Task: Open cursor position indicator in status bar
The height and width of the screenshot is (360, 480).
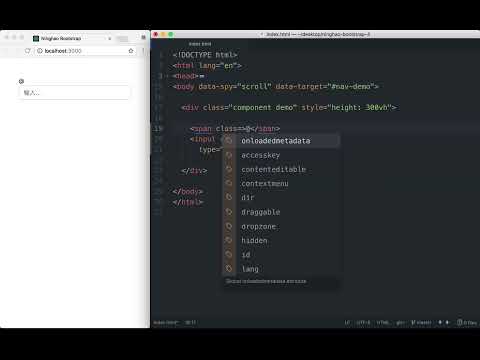Action: 190,322
